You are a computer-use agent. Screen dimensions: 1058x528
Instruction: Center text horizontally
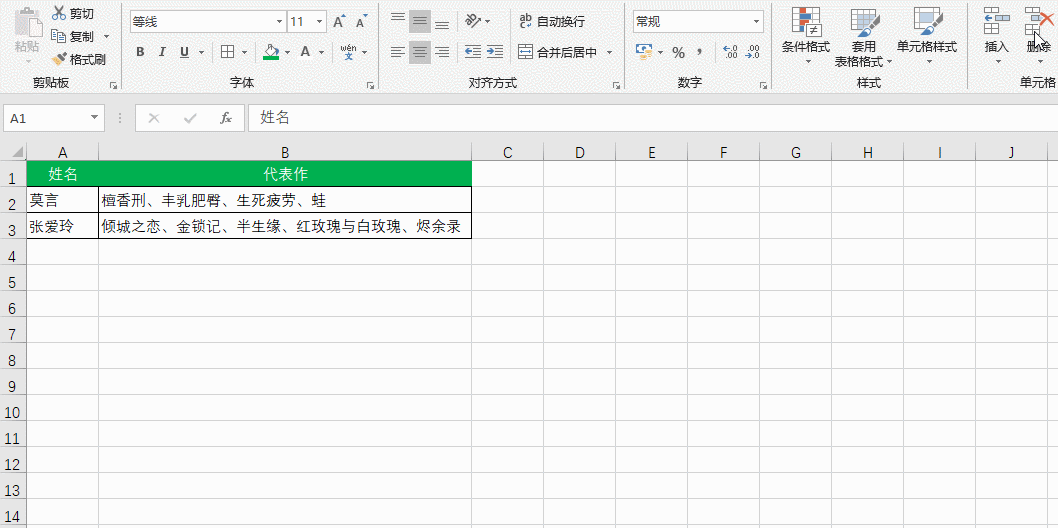coord(420,52)
